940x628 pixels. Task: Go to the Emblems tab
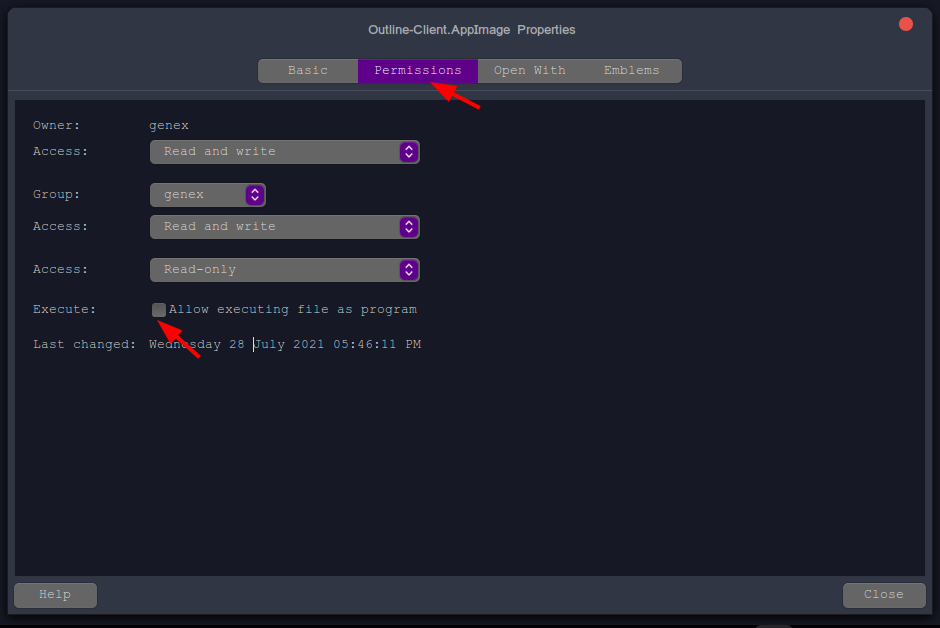[631, 71]
